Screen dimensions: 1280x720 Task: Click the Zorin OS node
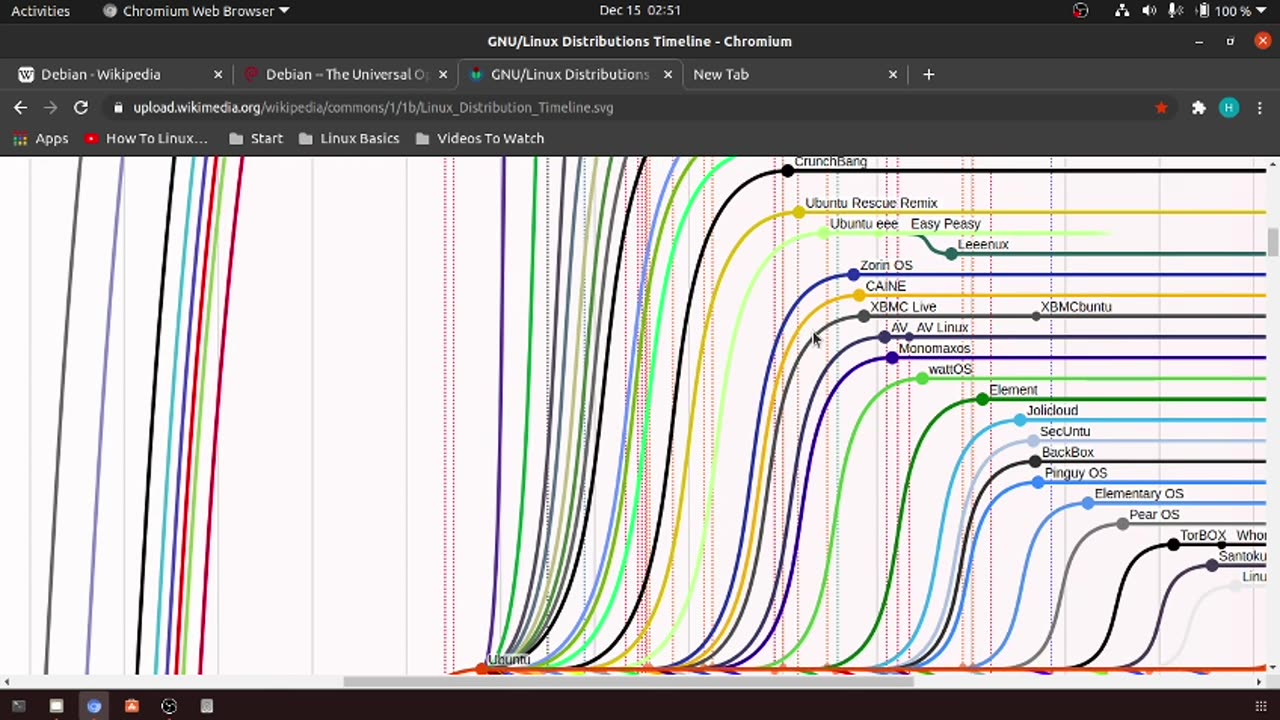[853, 274]
